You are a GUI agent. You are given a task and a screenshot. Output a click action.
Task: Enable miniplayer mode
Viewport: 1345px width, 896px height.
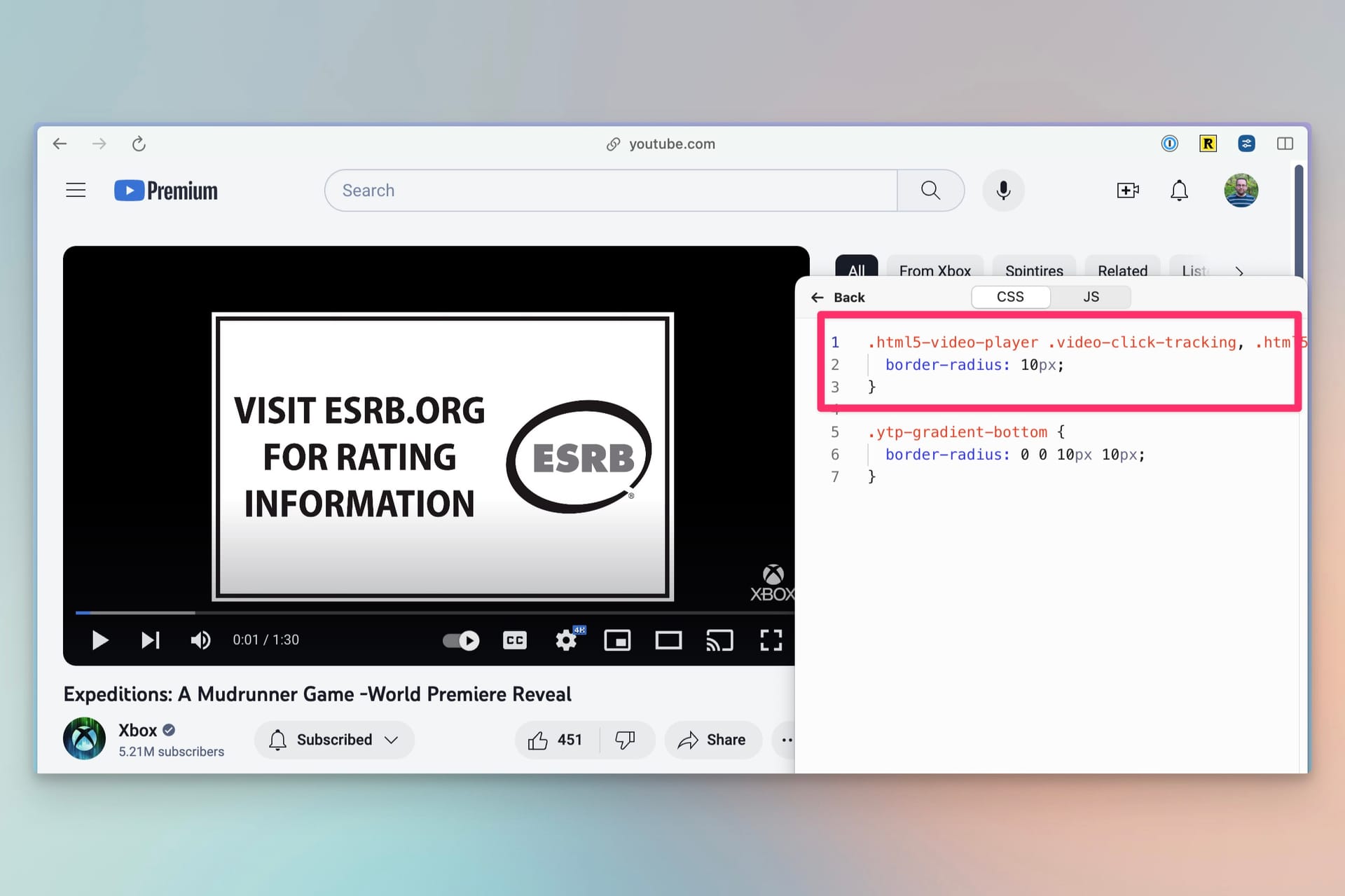click(x=617, y=640)
